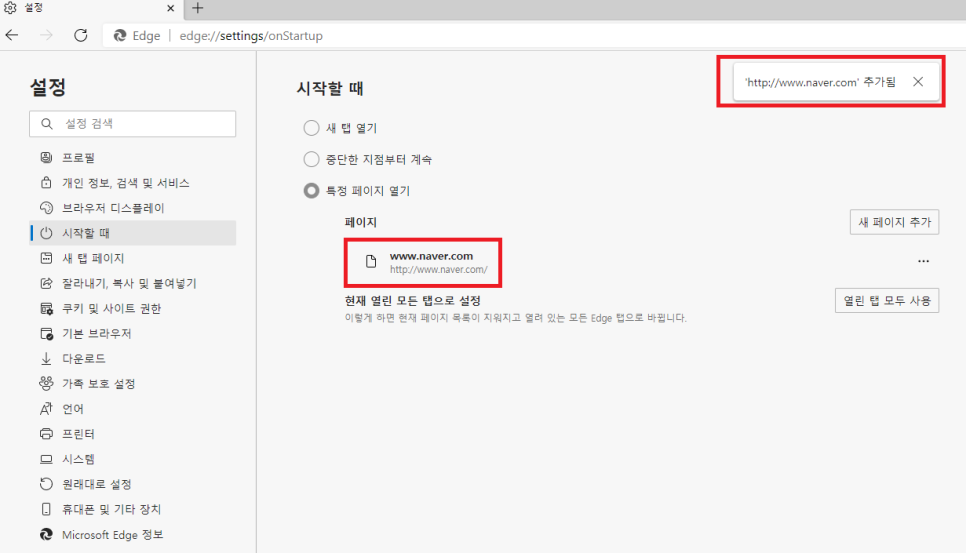966x553 pixels.
Task: Open more options for www.naver.com
Action: tap(923, 261)
